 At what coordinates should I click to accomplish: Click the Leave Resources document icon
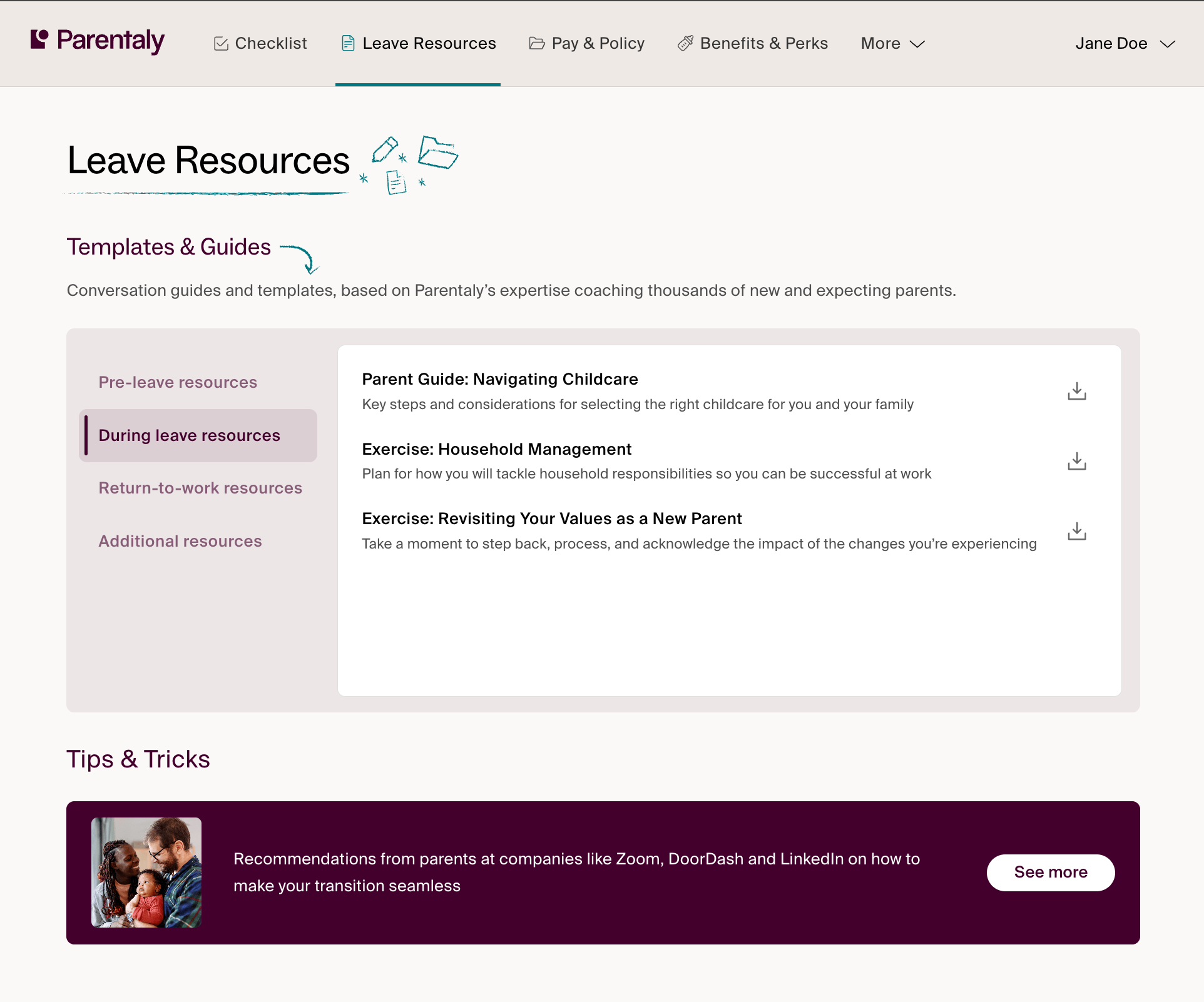(348, 44)
